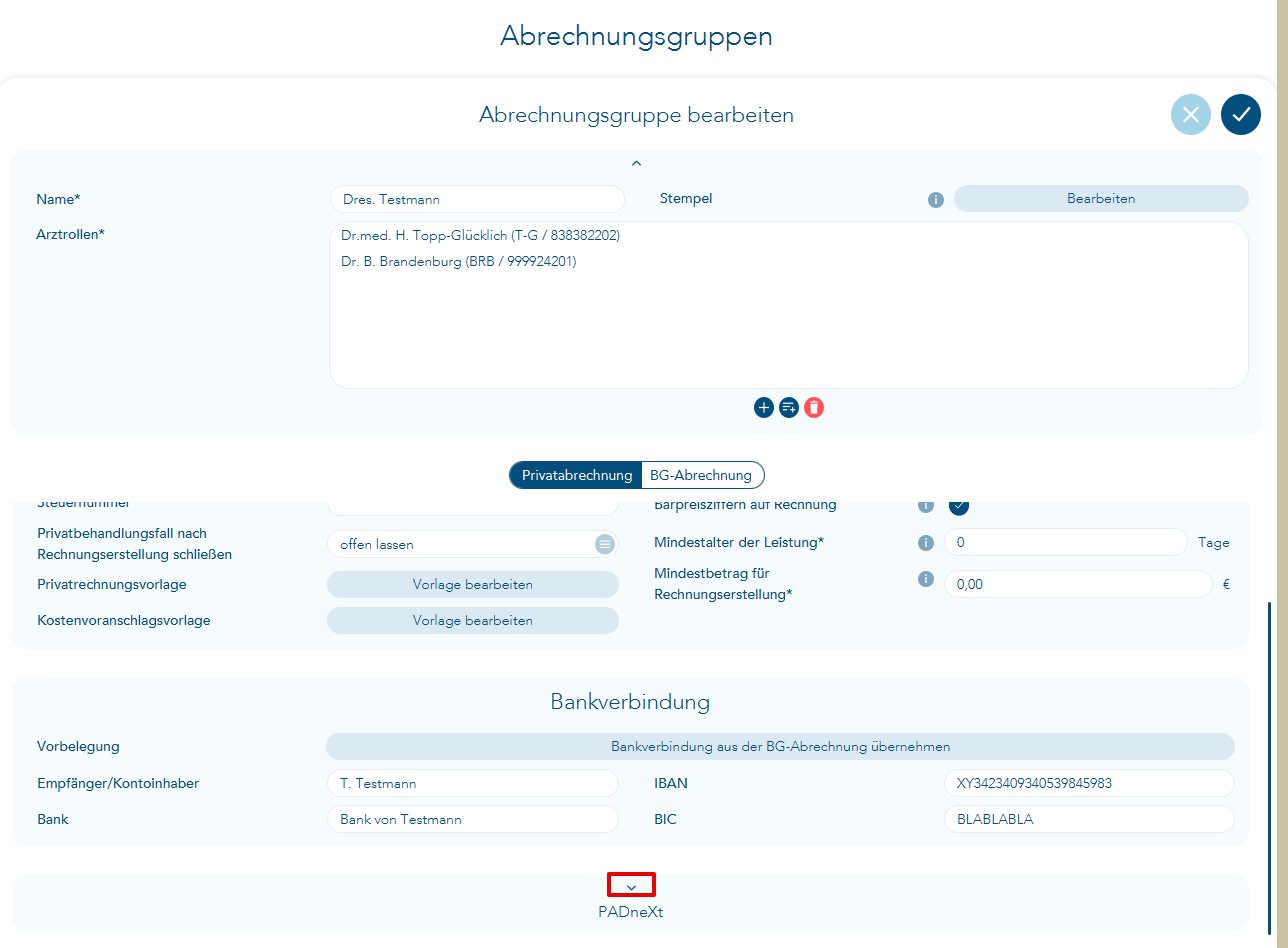This screenshot has height=948, width=1288.
Task: Click the add-from-list icon below Arztrollen
Action: click(789, 407)
